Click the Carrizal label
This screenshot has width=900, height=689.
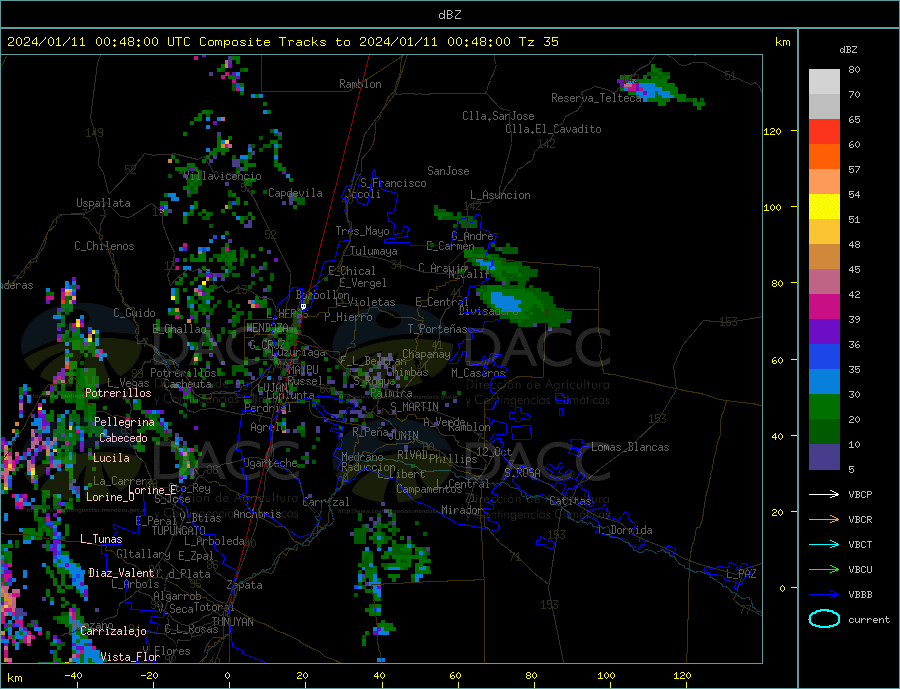click(x=325, y=502)
